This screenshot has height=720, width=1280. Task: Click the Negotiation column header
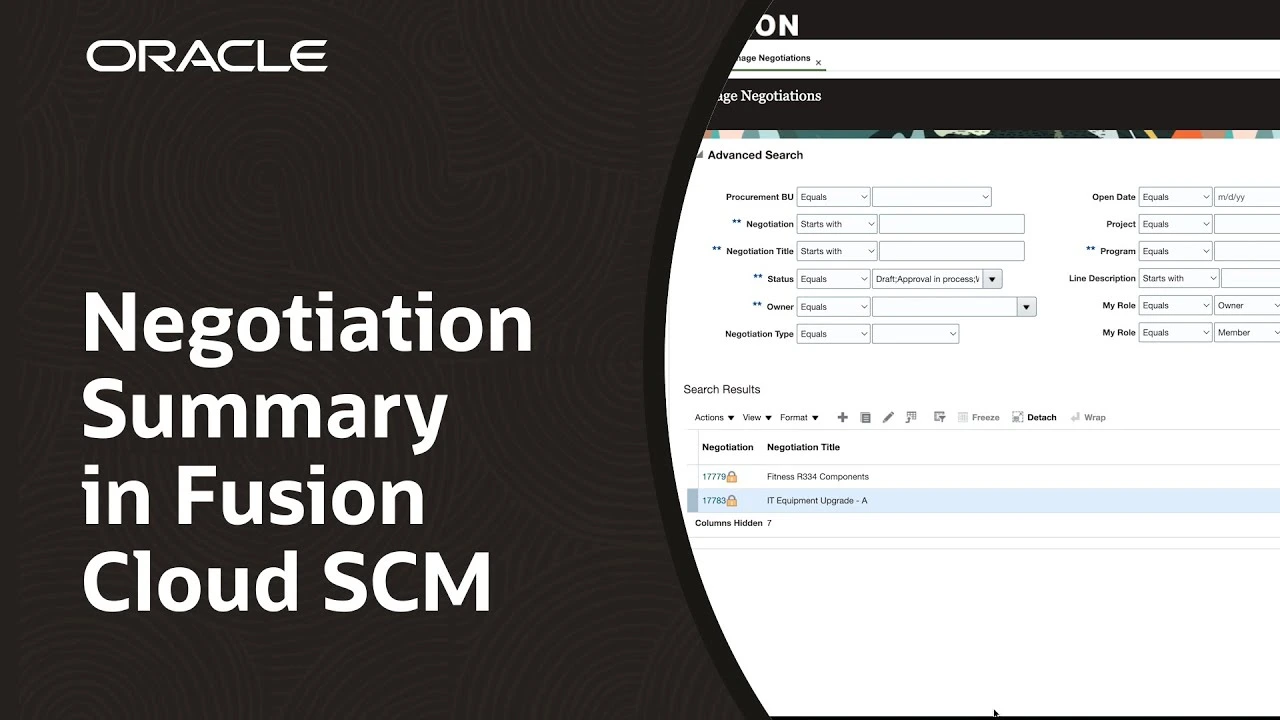pyautogui.click(x=727, y=447)
